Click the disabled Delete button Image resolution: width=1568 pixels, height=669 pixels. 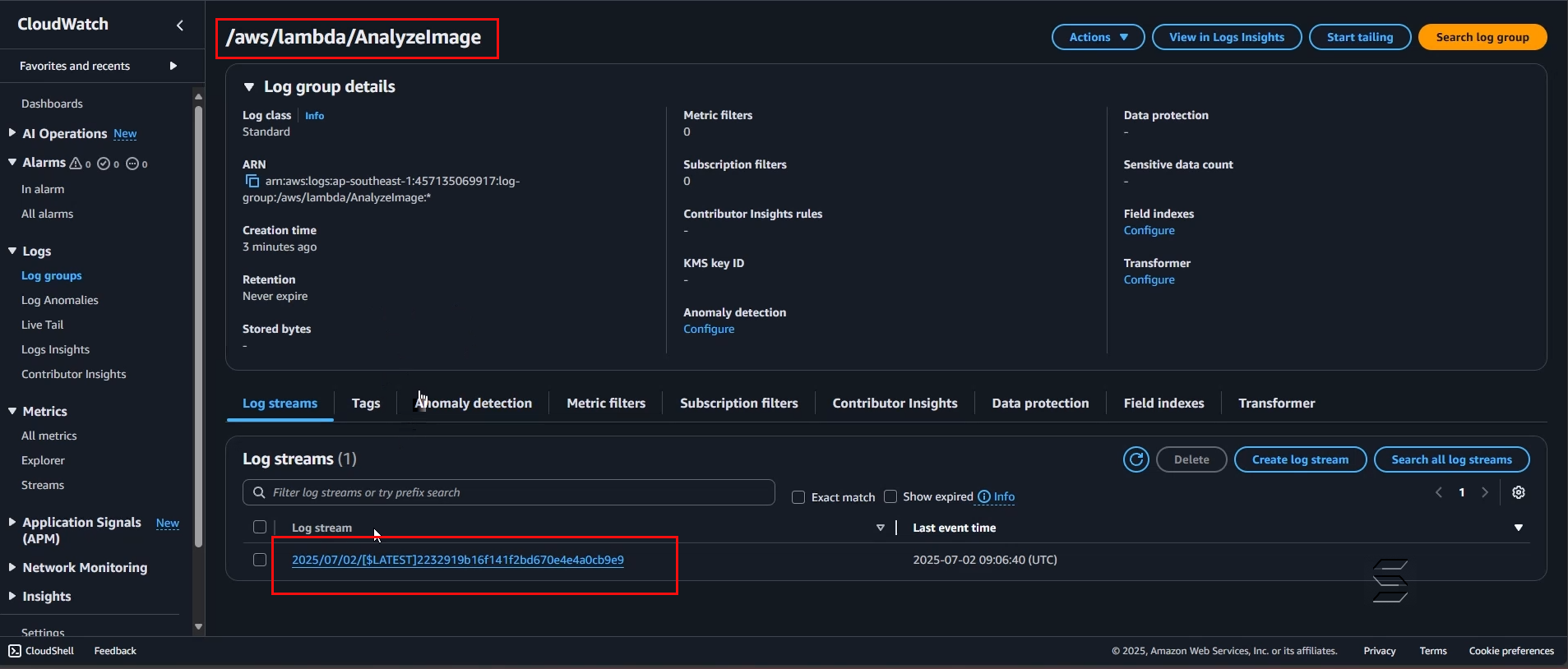(1191, 459)
